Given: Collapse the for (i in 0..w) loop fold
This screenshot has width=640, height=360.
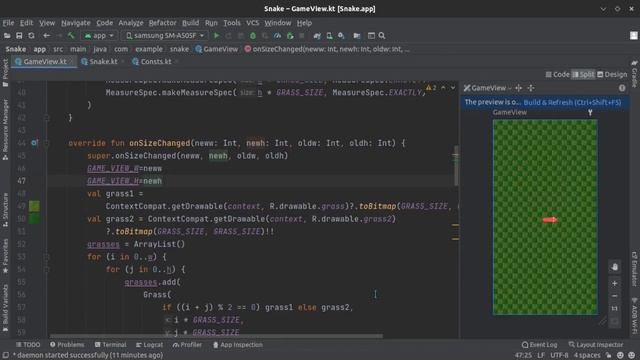Looking at the screenshot, I should tap(46, 257).
